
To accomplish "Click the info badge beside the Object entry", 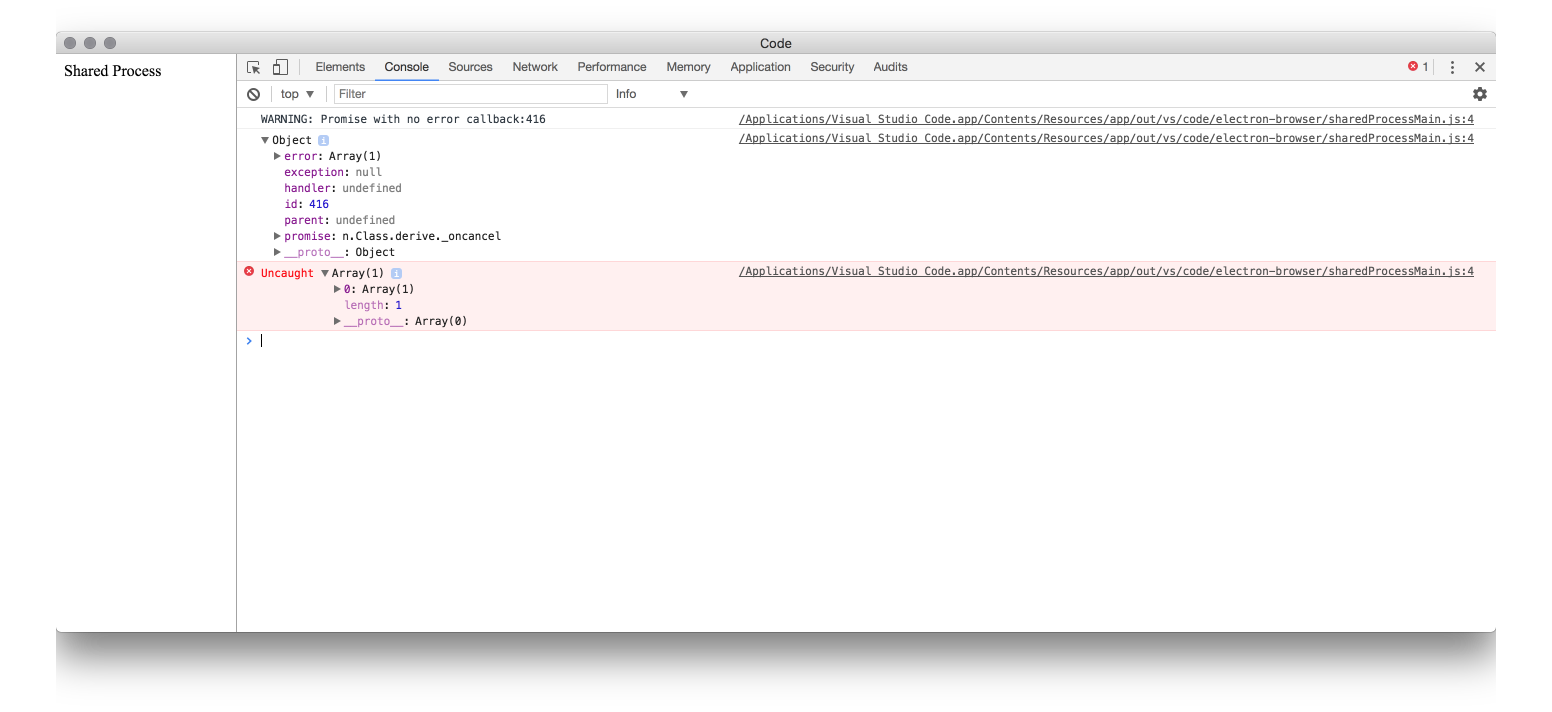I will coord(322,139).
